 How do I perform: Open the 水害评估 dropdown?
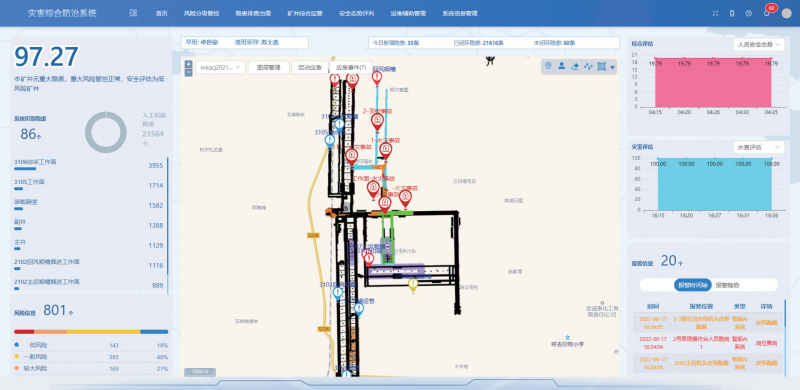click(758, 147)
